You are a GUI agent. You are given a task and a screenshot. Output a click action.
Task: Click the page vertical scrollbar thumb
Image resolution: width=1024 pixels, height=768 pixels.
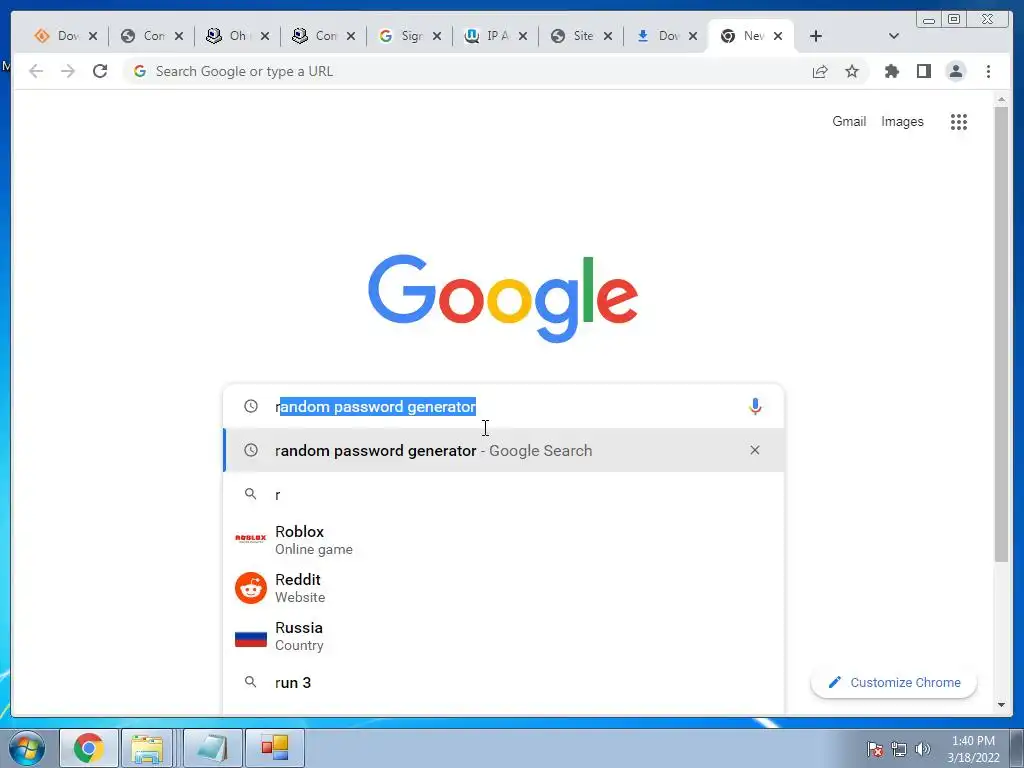(1001, 333)
